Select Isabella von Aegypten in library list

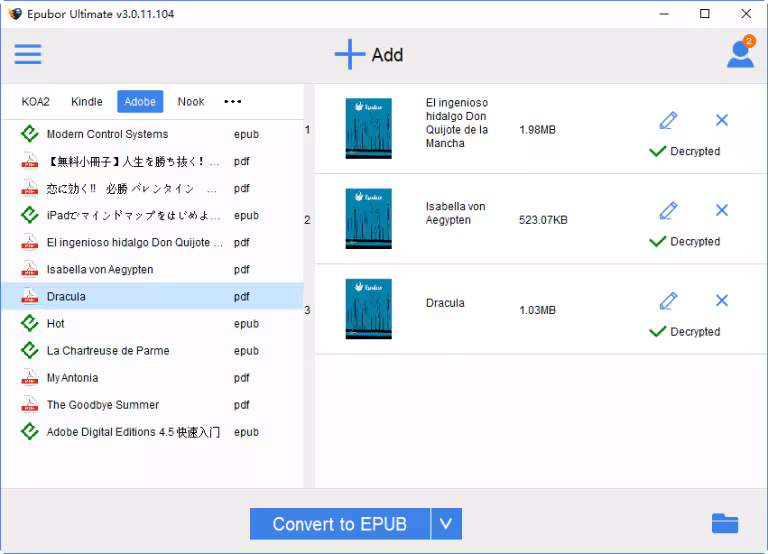(x=153, y=269)
